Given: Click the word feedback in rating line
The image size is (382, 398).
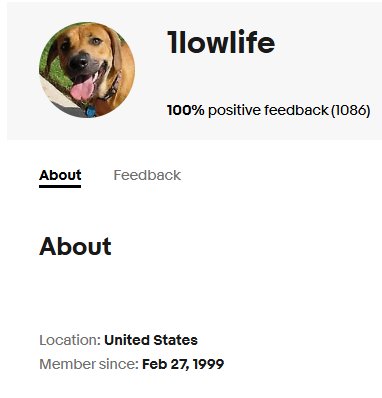Looking at the screenshot, I should click(x=296, y=110).
